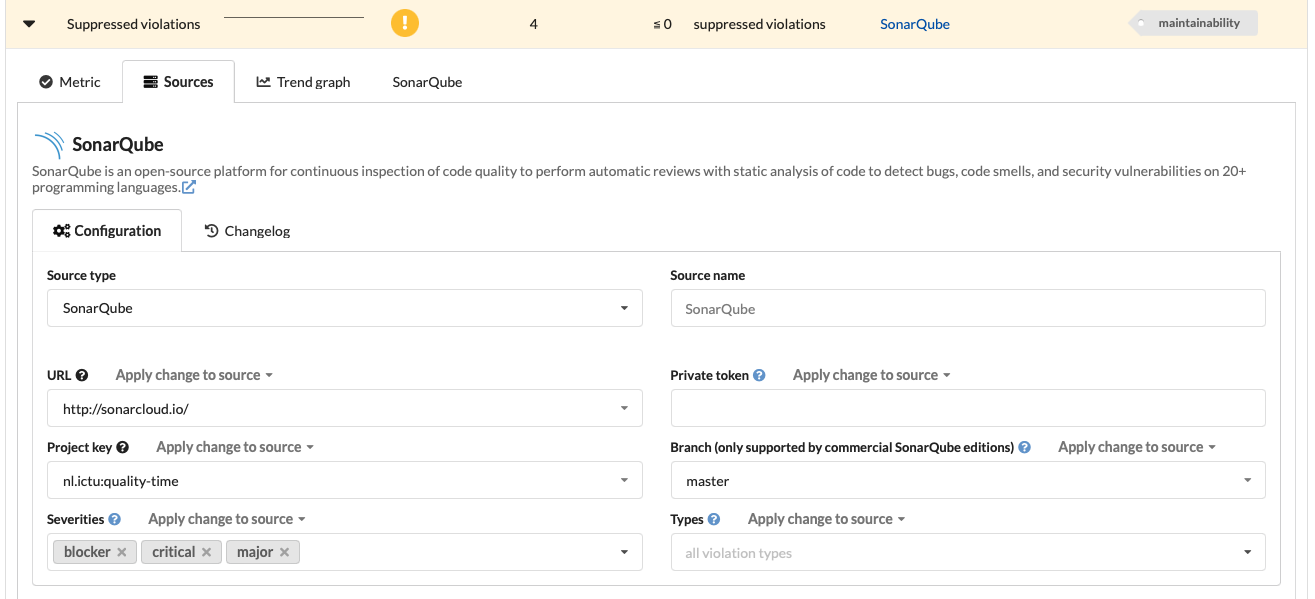The image size is (1315, 599).
Task: Remove the critical severity tag
Action: (x=206, y=552)
